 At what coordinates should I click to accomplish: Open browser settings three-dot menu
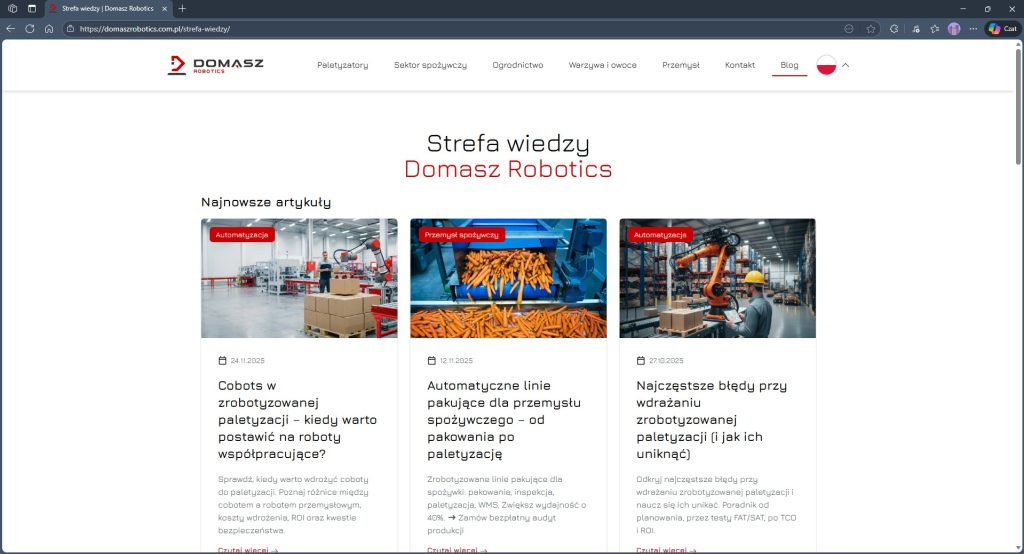tap(973, 29)
